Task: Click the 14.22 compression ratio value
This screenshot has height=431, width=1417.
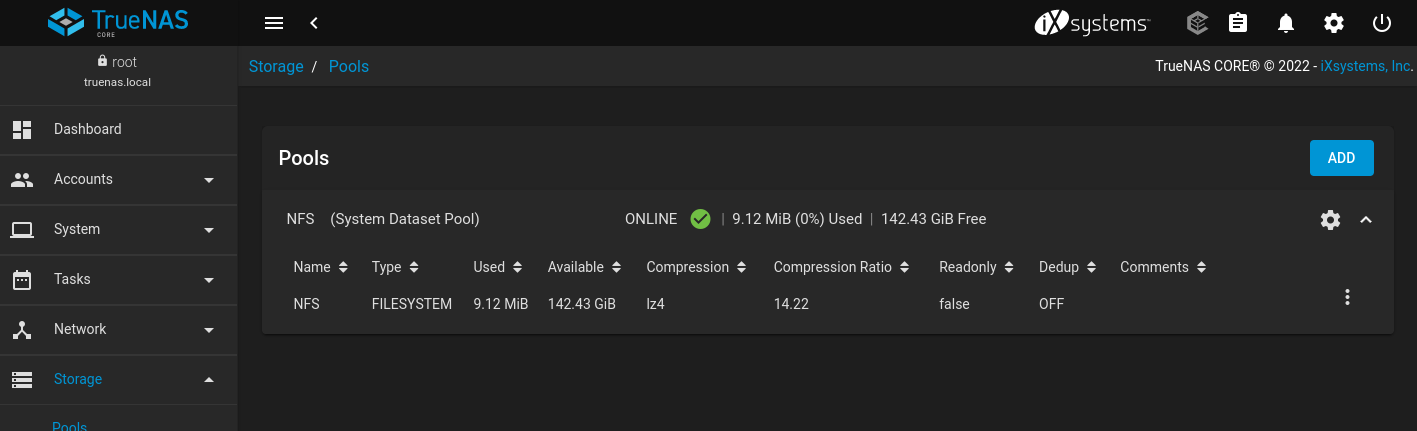Action: [x=791, y=304]
